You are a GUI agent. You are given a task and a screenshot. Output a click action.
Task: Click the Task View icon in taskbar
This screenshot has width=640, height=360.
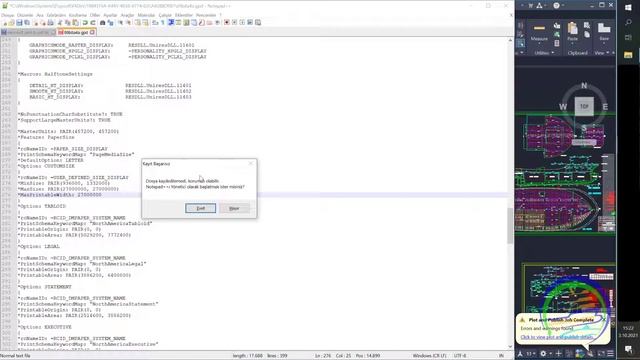628,38
